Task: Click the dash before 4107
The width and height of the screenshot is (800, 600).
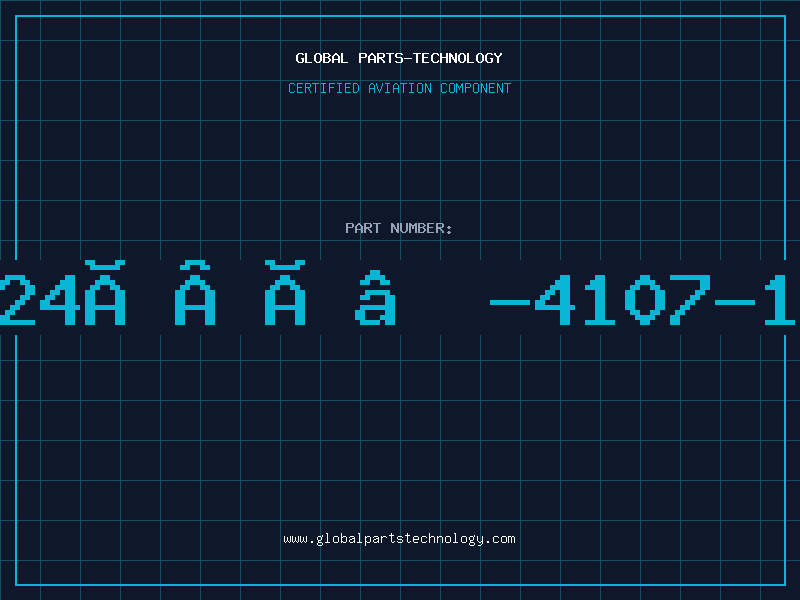Action: click(510, 303)
